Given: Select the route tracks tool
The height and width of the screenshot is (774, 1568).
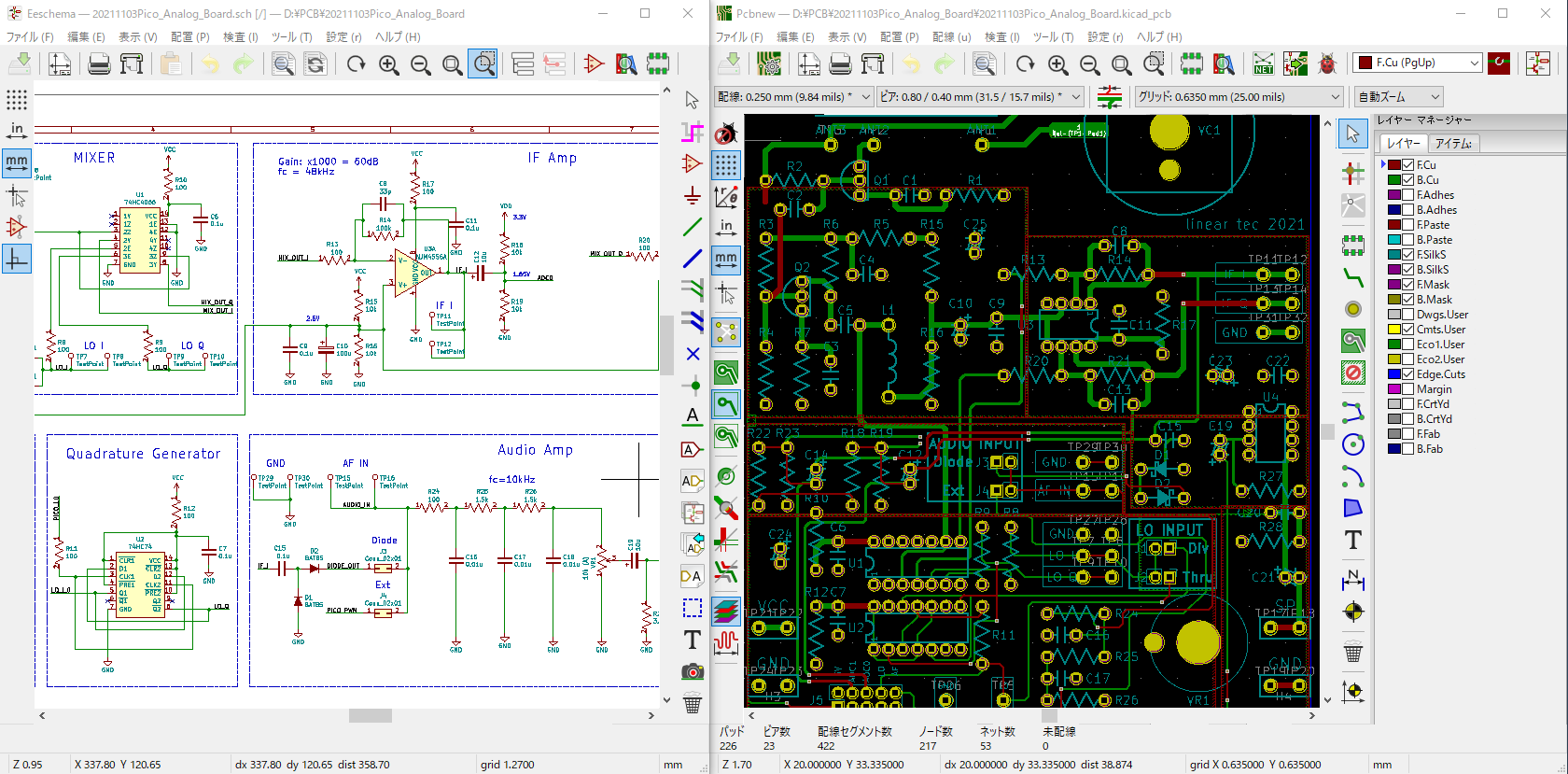Looking at the screenshot, I should click(x=1352, y=276).
